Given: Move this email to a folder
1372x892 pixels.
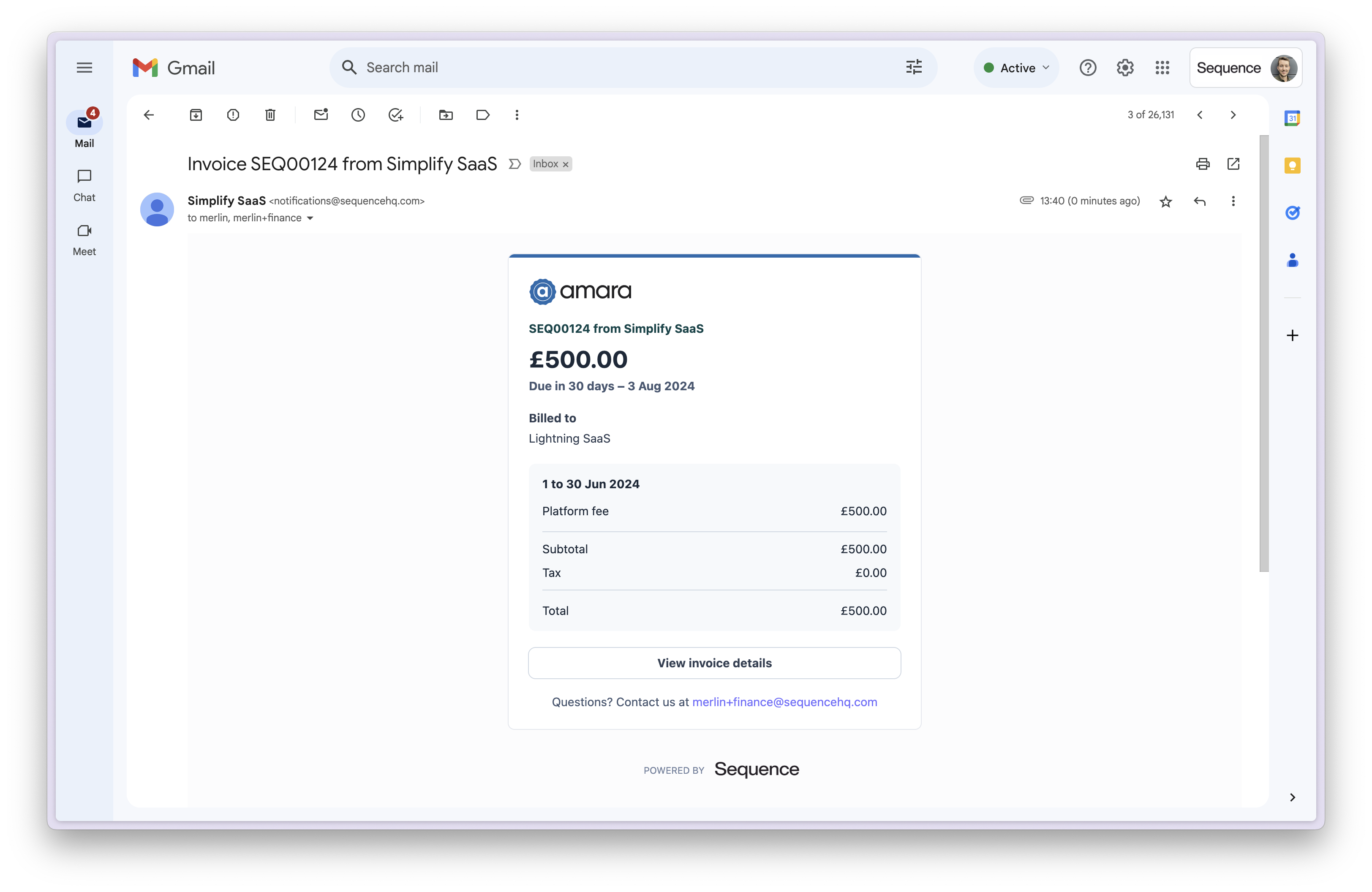Looking at the screenshot, I should point(446,115).
